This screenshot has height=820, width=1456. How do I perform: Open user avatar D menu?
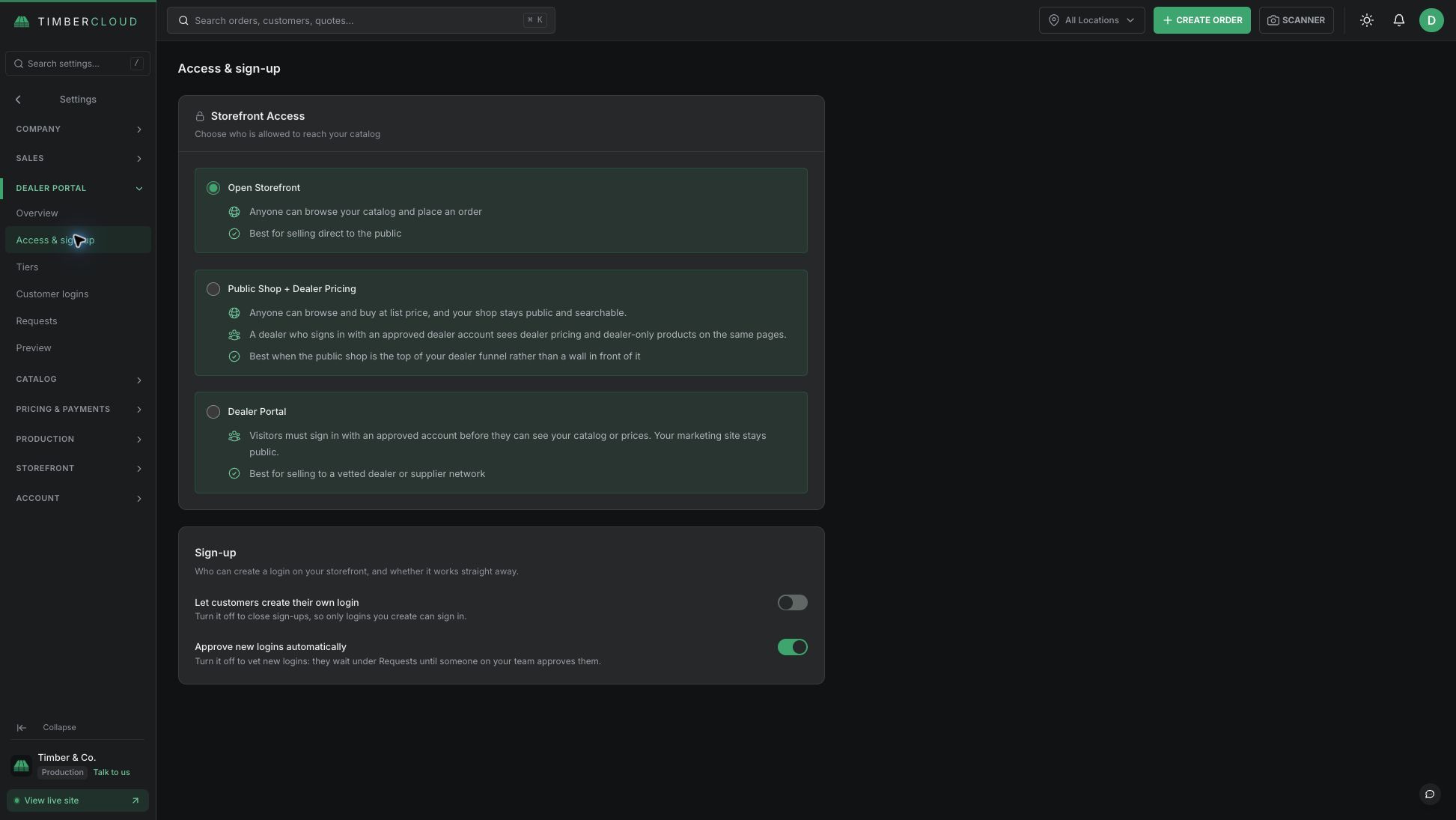click(1431, 20)
